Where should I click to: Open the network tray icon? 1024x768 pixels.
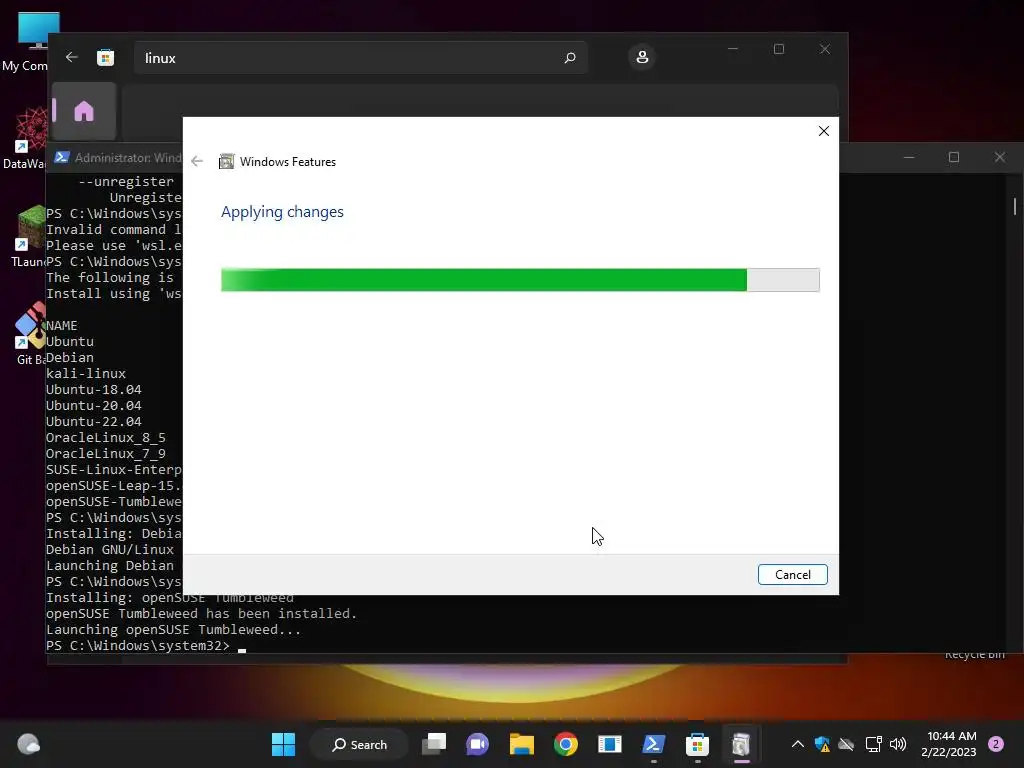coord(873,744)
